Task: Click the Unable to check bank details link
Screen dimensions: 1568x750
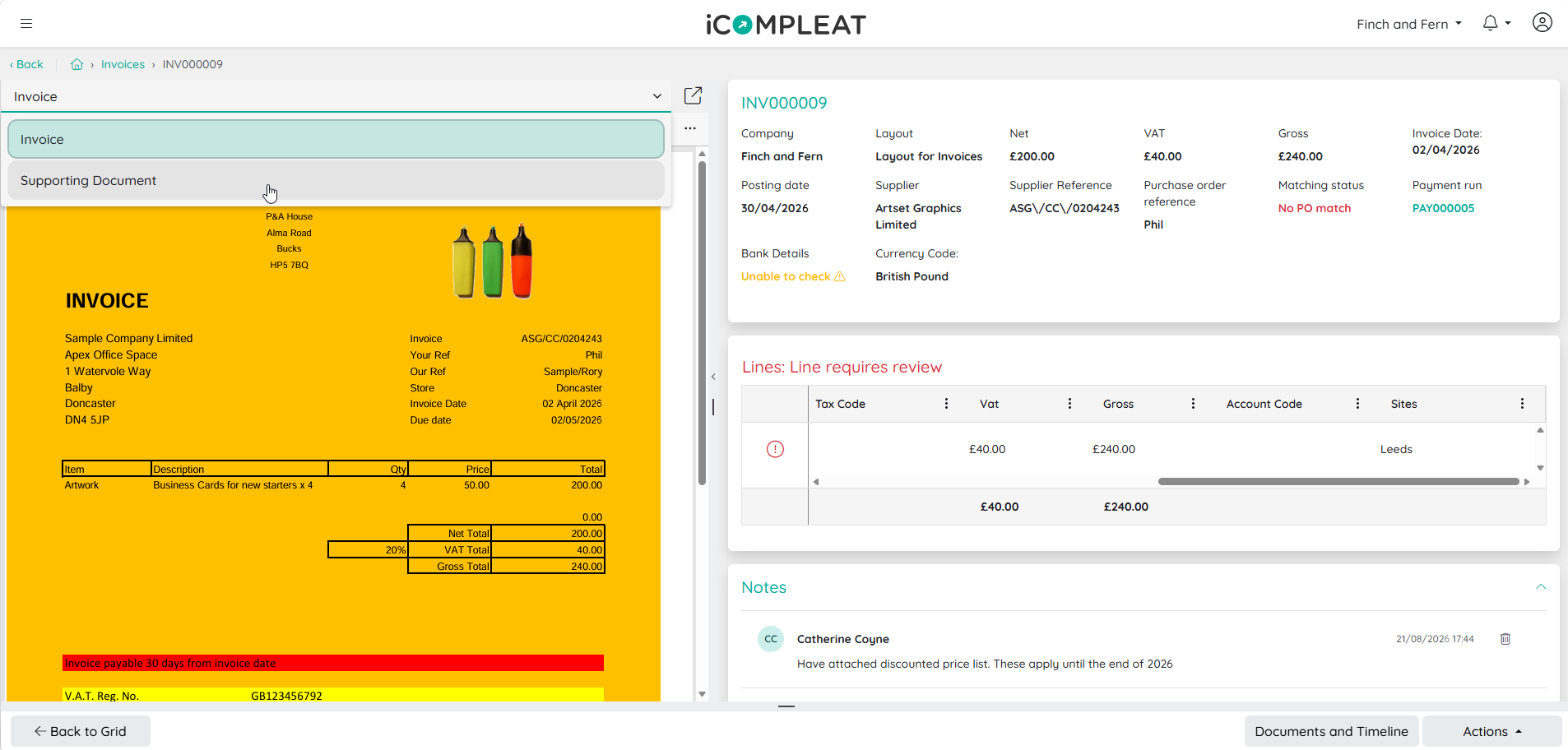Action: coord(786,276)
